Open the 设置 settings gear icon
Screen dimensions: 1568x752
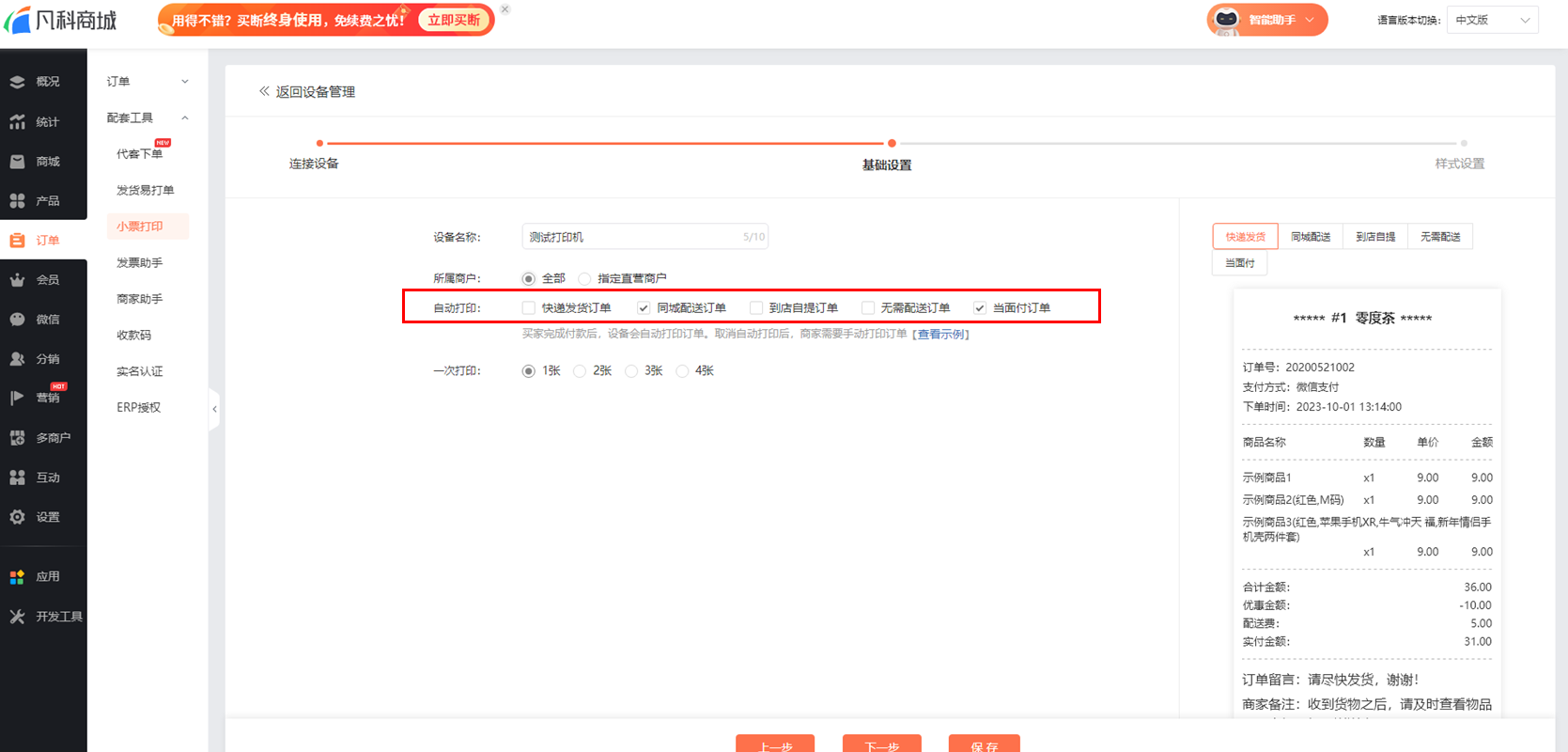[x=18, y=517]
